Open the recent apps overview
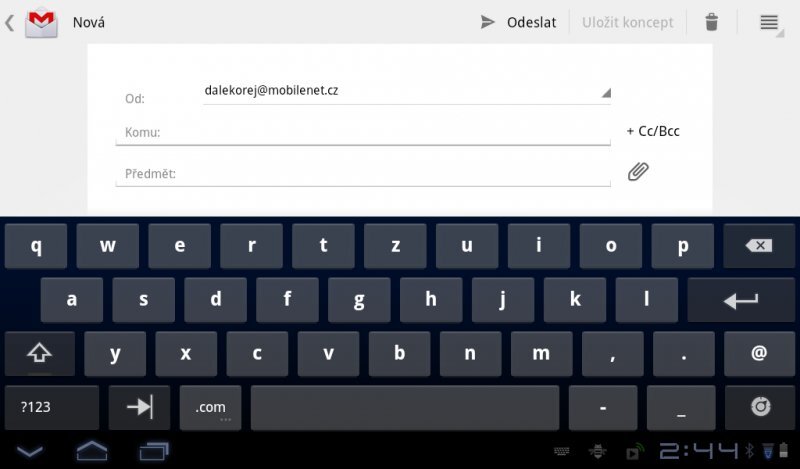 (154, 451)
